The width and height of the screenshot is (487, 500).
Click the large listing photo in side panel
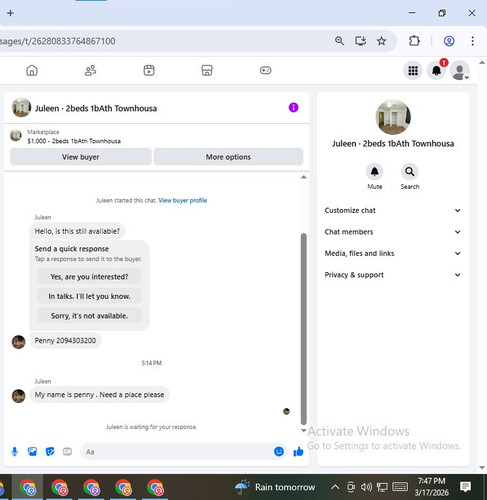pyautogui.click(x=393, y=117)
